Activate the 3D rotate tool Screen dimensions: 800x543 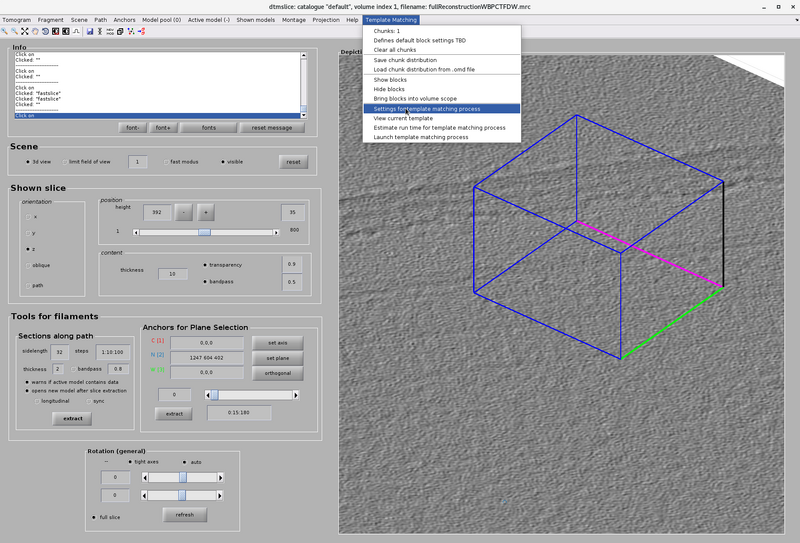[x=45, y=32]
